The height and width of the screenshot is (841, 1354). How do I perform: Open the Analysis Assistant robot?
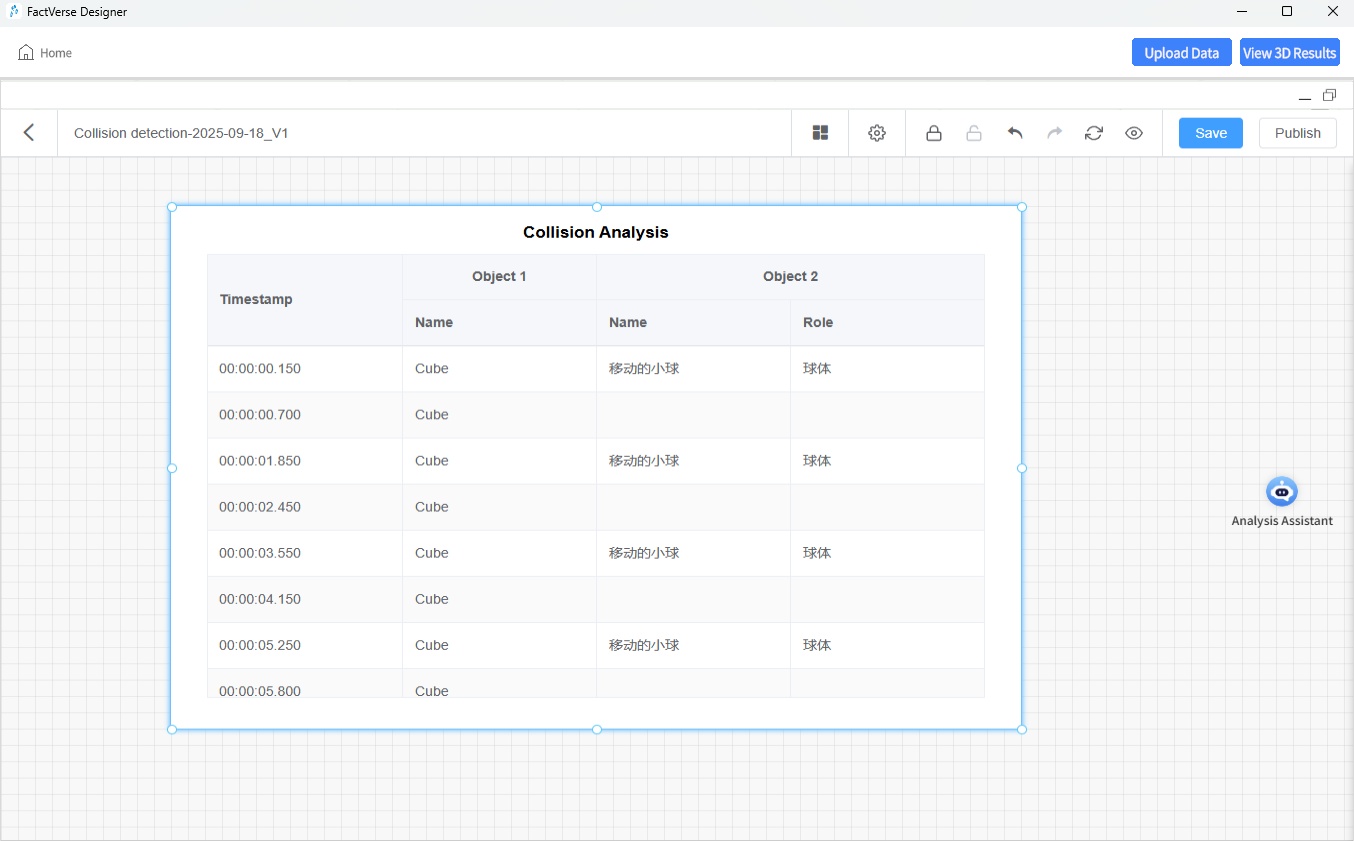tap(1281, 492)
